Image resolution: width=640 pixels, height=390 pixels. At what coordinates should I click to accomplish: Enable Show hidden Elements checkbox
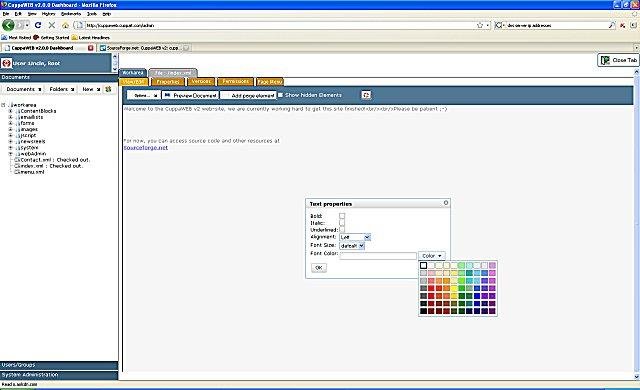280,95
